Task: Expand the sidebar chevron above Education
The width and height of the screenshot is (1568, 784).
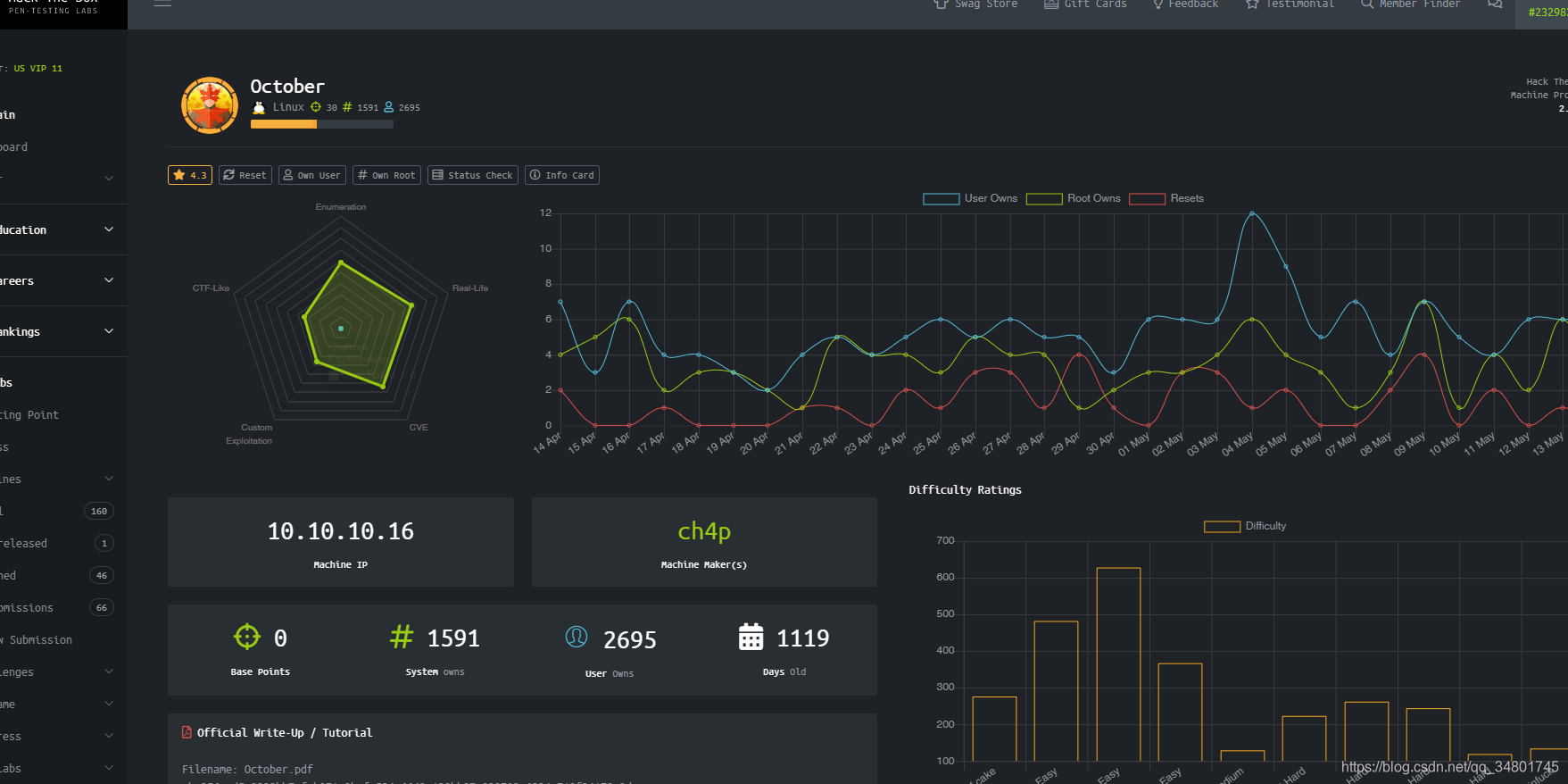Action: point(109,179)
